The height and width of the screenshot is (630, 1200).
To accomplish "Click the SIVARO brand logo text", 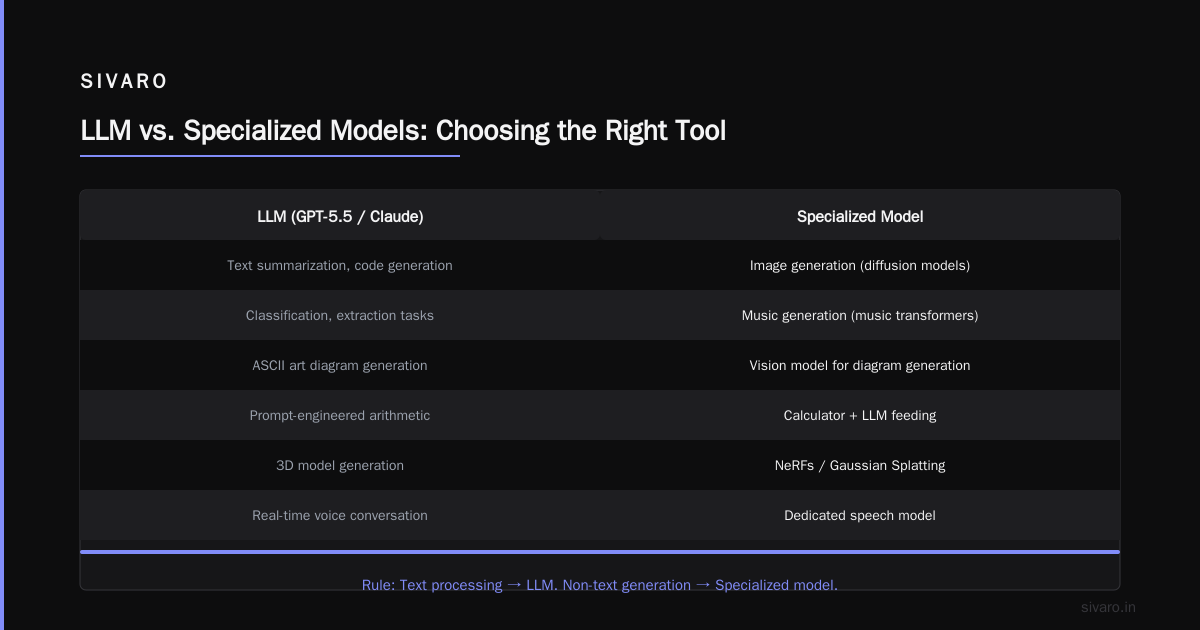I will 125,82.
